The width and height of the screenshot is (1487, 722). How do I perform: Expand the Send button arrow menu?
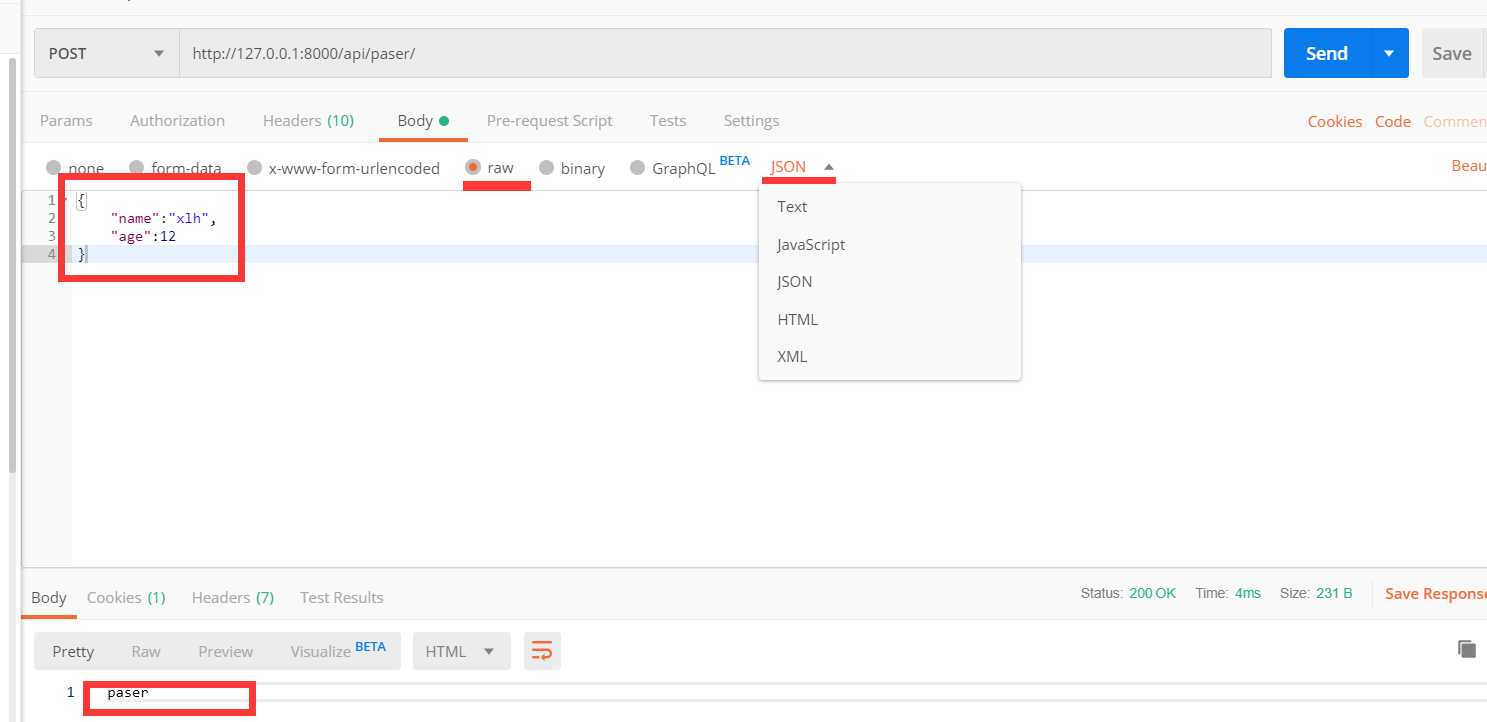[1389, 53]
